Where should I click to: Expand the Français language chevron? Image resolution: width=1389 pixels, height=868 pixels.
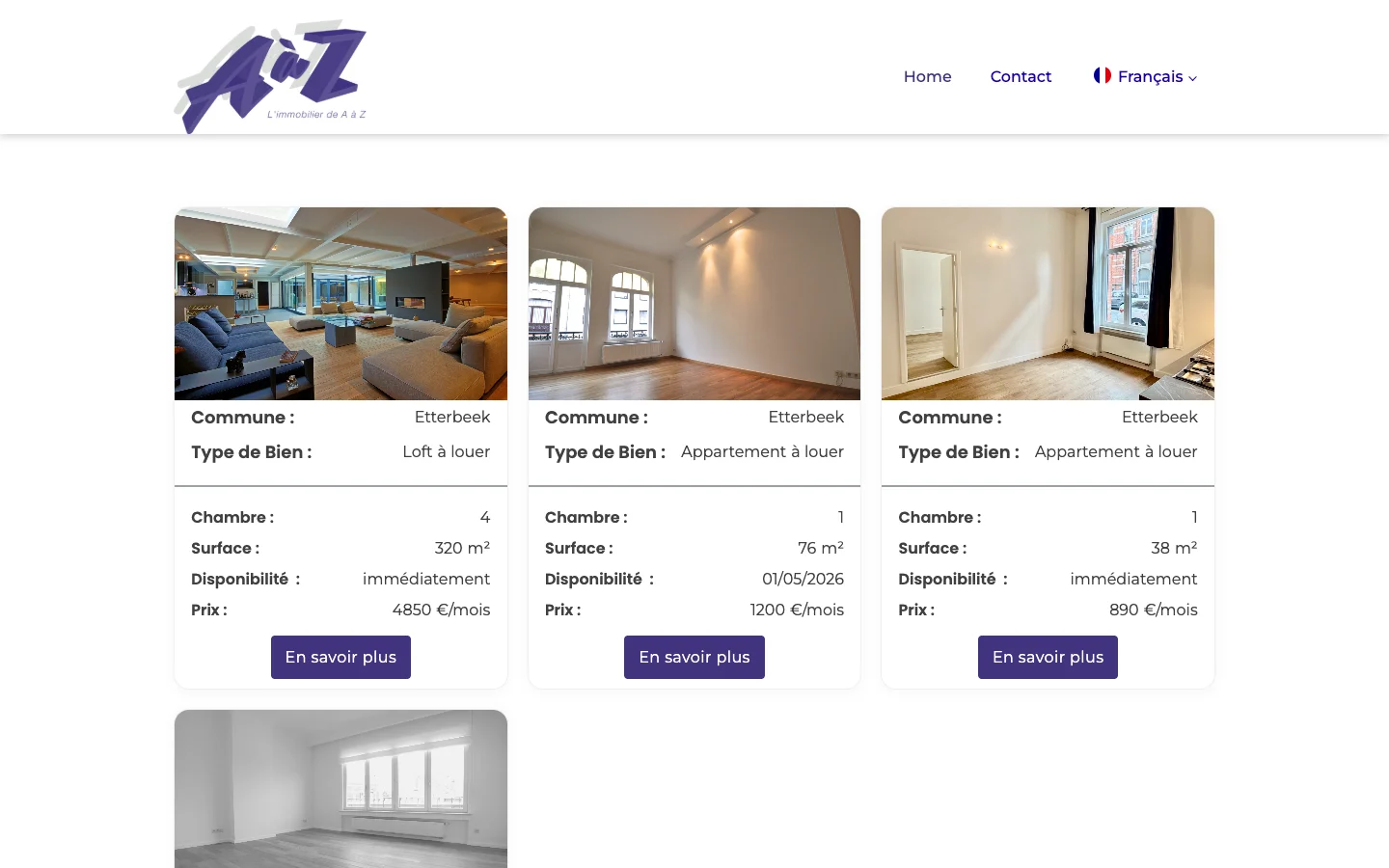point(1193,78)
